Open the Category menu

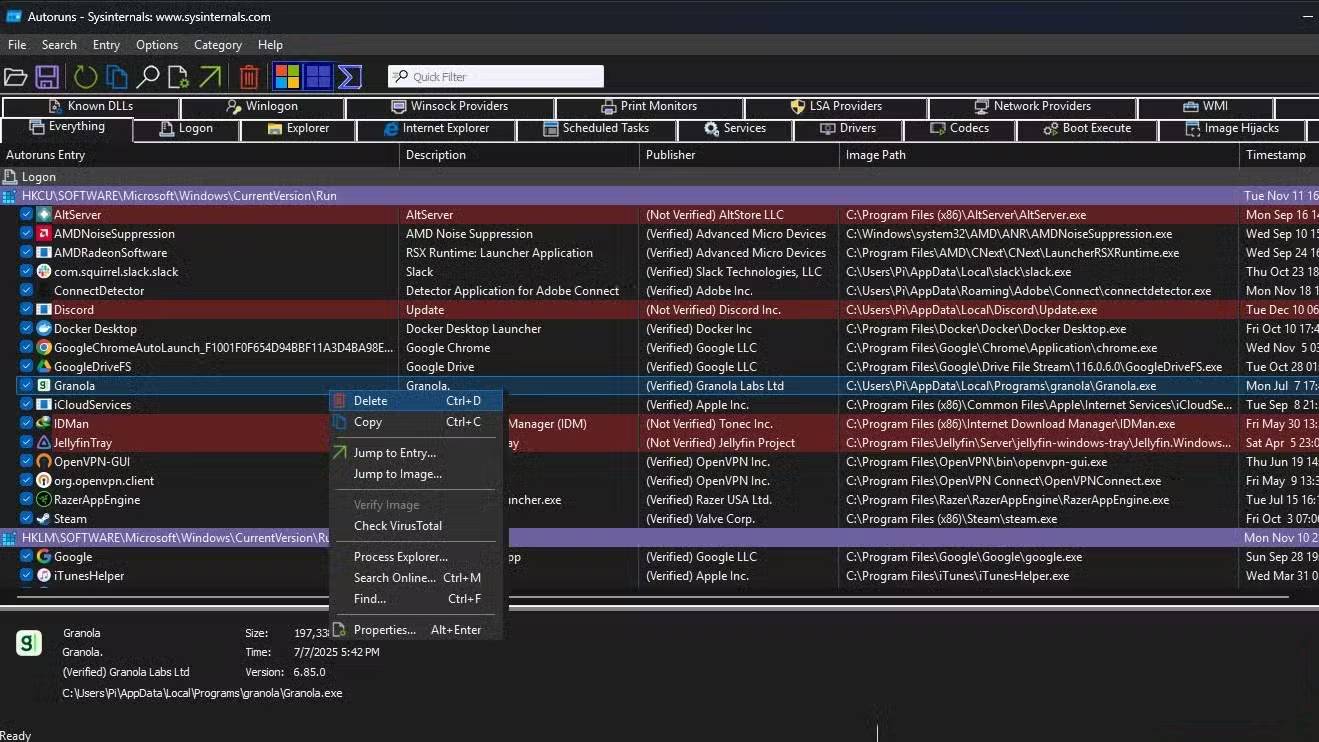click(x=218, y=45)
